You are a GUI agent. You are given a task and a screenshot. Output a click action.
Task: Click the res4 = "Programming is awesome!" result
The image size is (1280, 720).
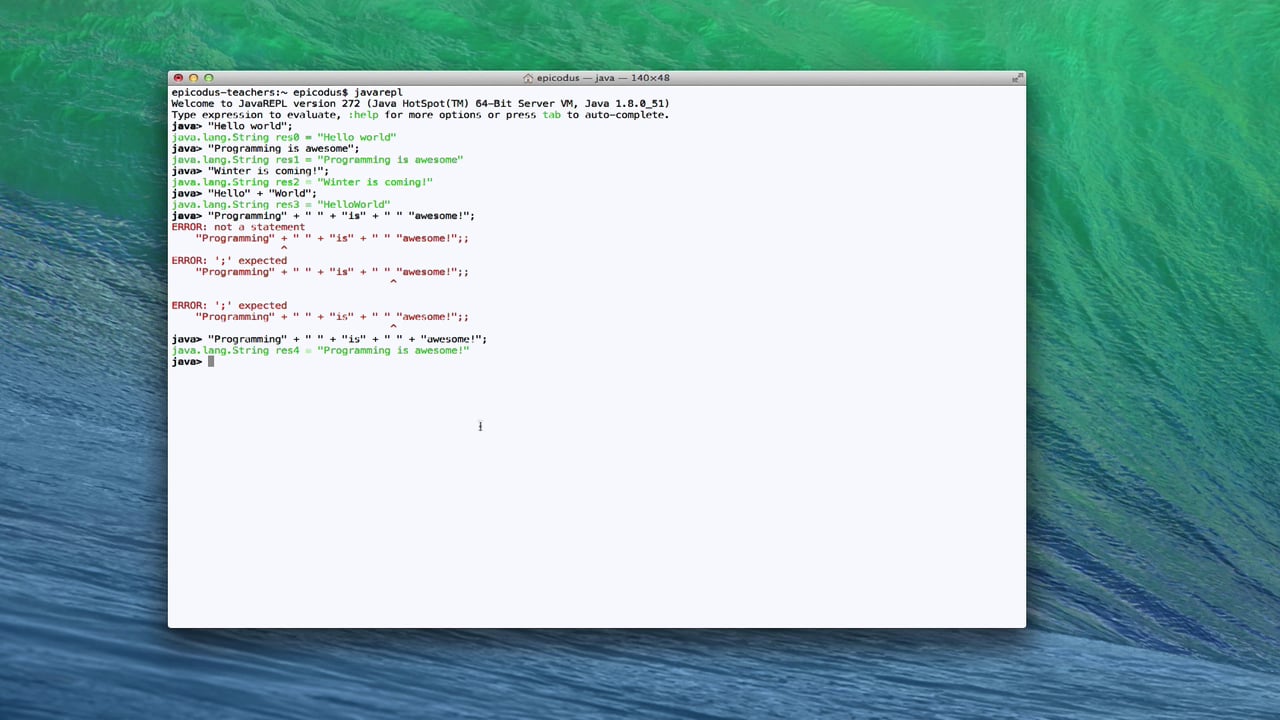coord(320,350)
